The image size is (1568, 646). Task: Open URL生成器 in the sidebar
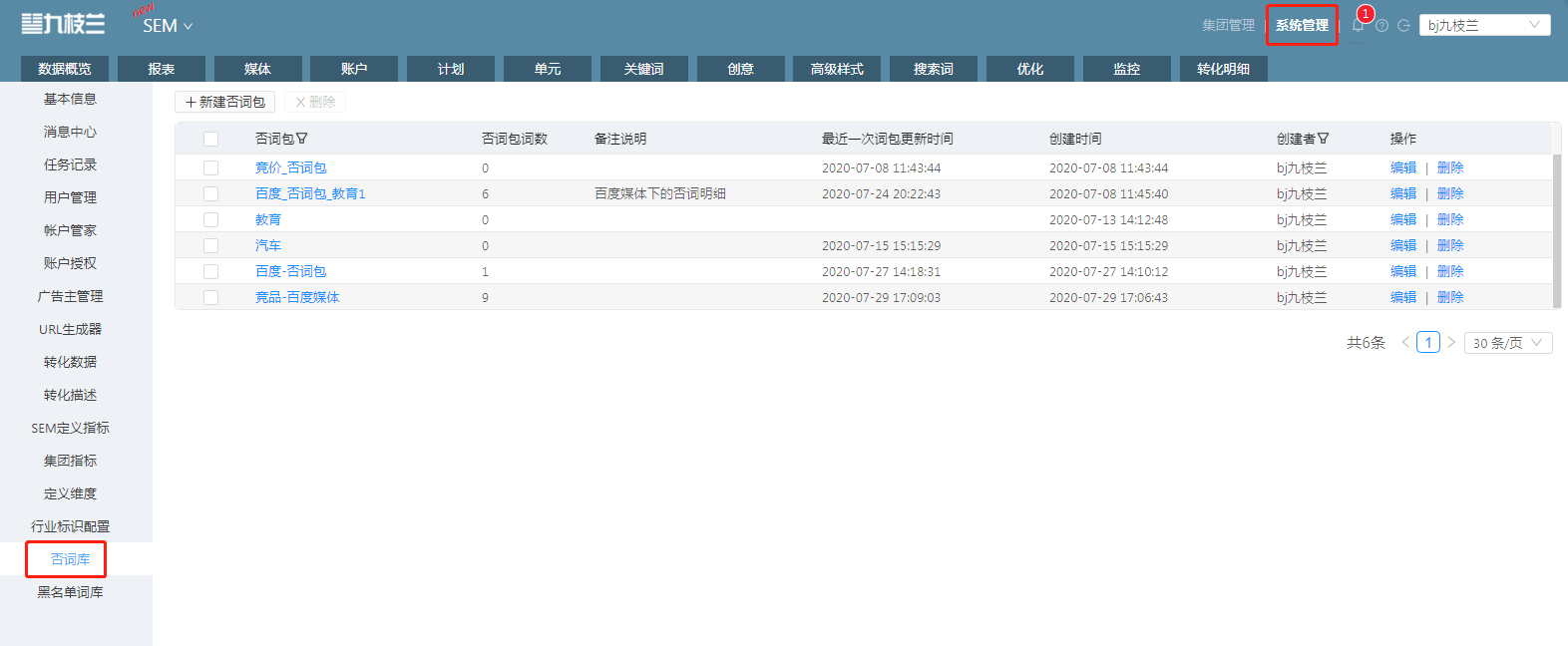(x=70, y=329)
